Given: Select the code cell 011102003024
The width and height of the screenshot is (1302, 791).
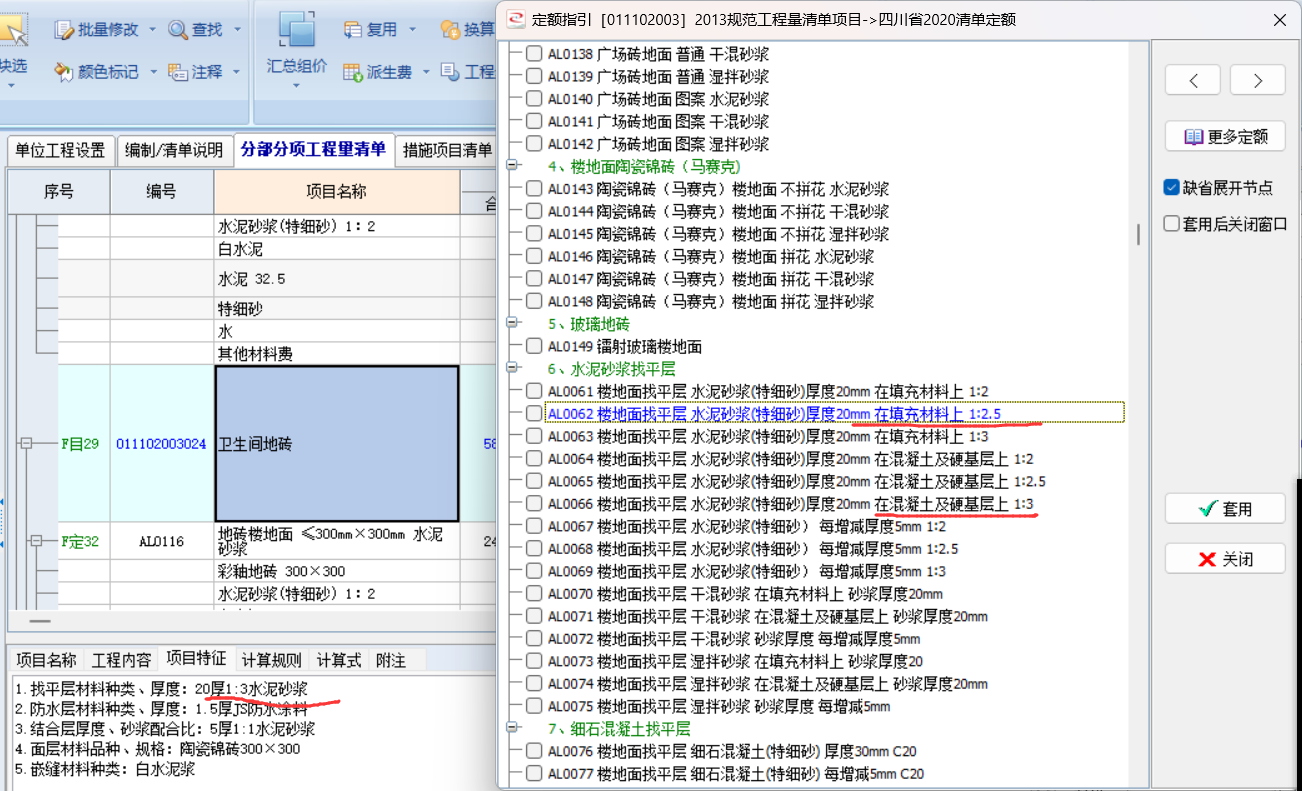Looking at the screenshot, I should pos(162,443).
